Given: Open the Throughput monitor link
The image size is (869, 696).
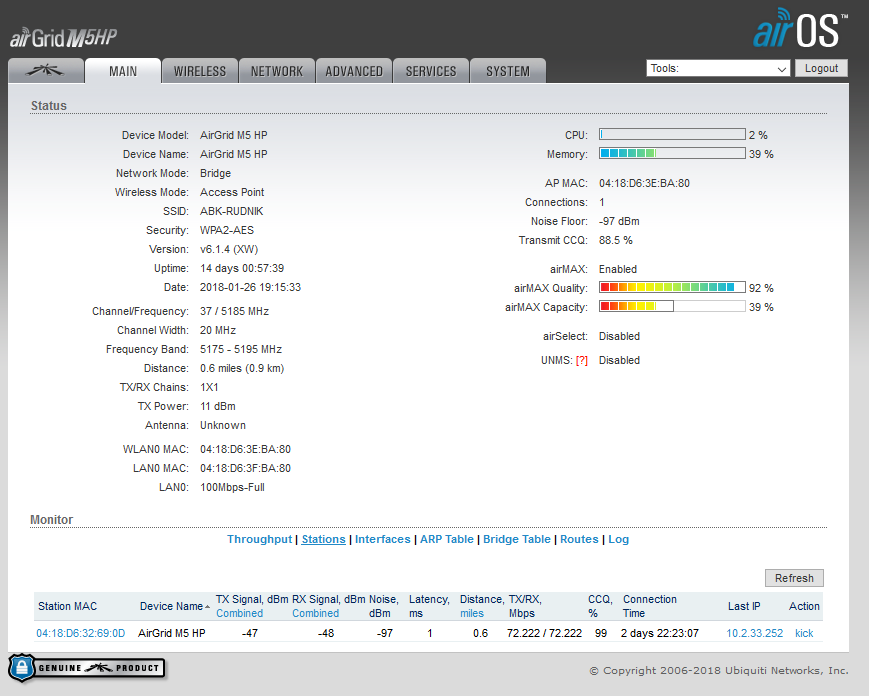Looking at the screenshot, I should pyautogui.click(x=260, y=539).
